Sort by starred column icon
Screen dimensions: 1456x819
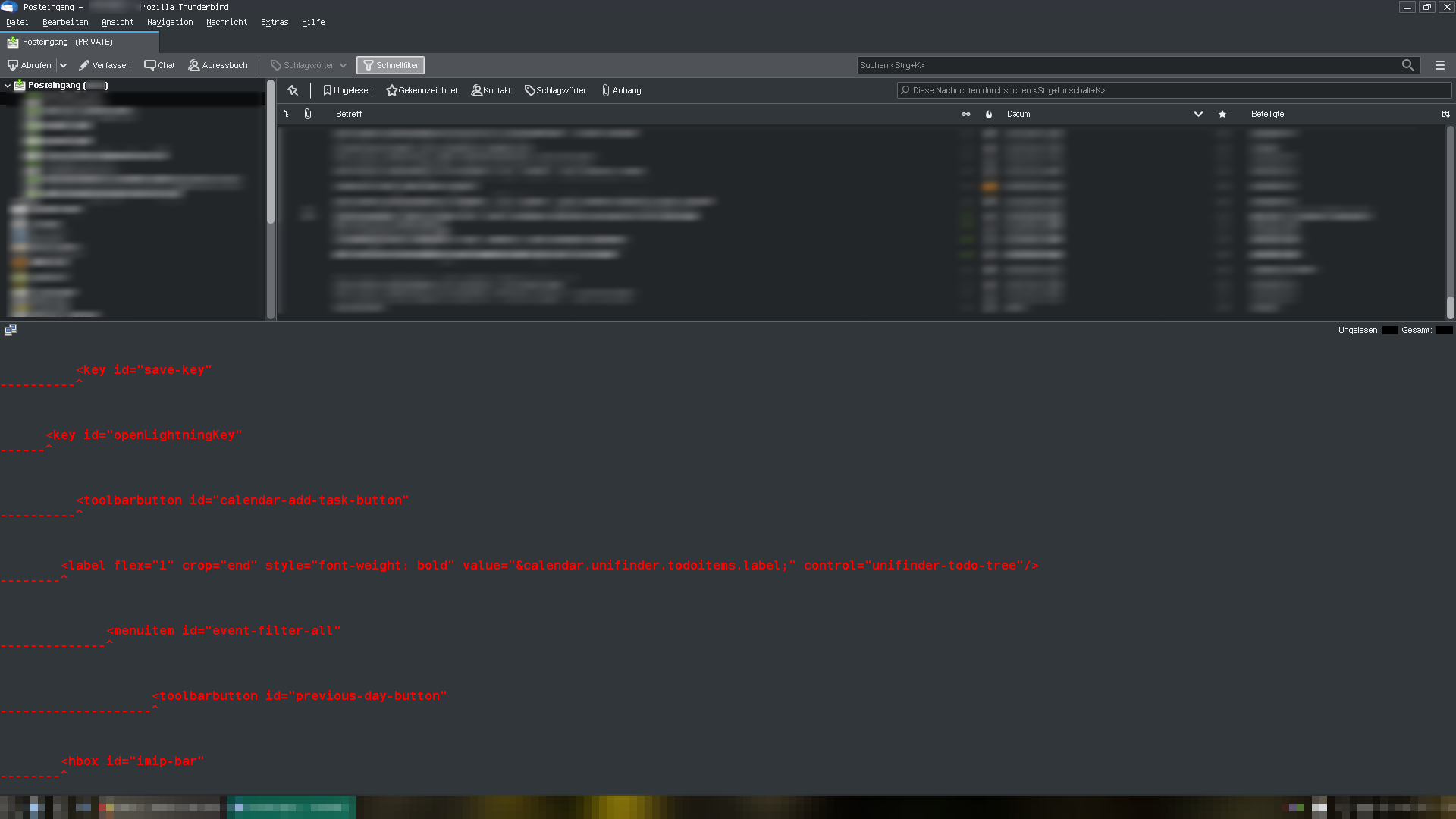pyautogui.click(x=1222, y=114)
